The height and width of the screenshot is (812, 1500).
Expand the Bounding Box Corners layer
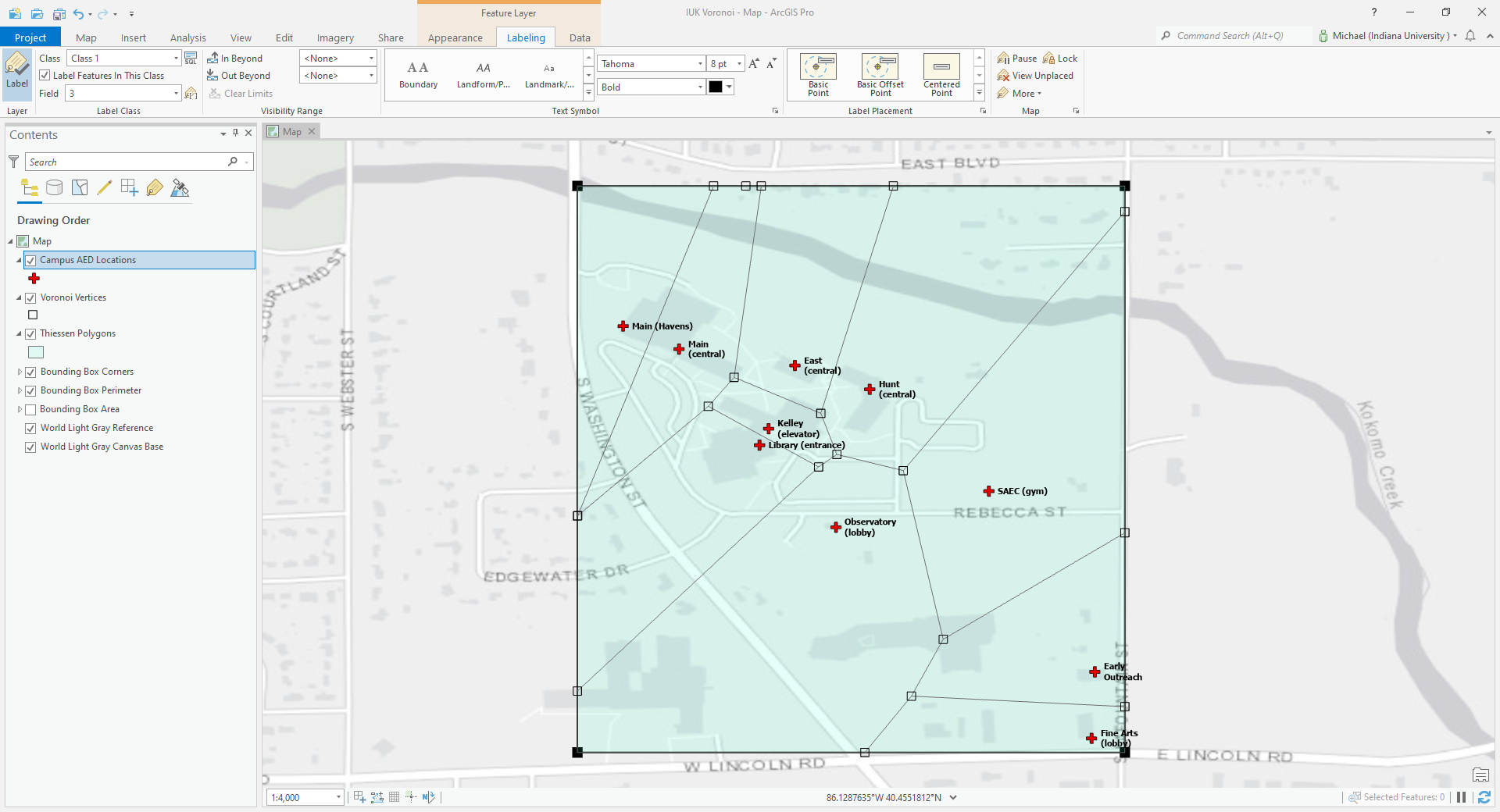point(20,372)
